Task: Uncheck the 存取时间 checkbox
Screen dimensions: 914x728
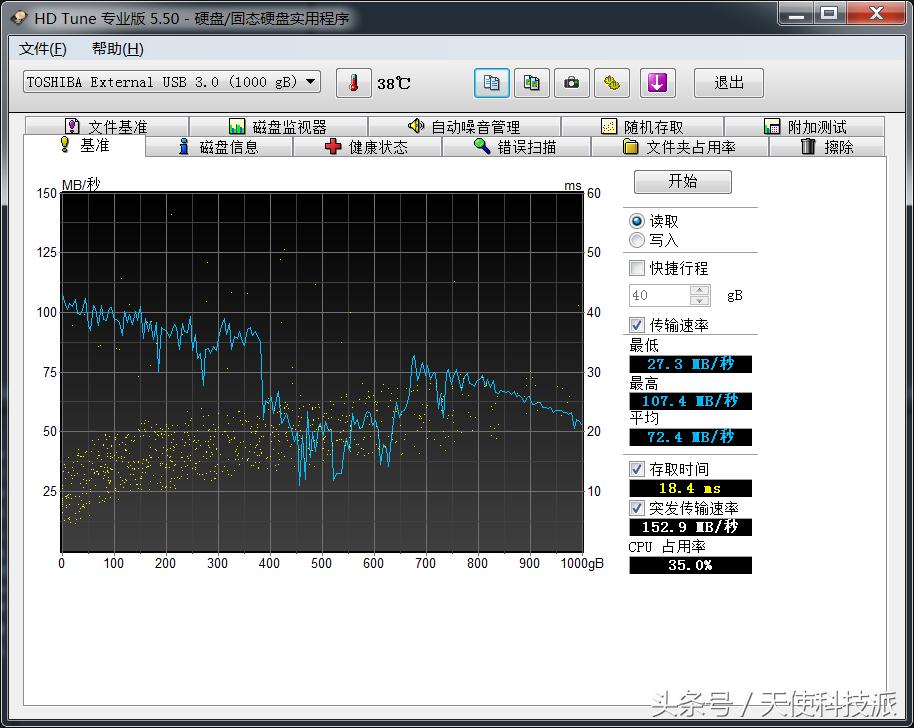Action: [x=637, y=468]
